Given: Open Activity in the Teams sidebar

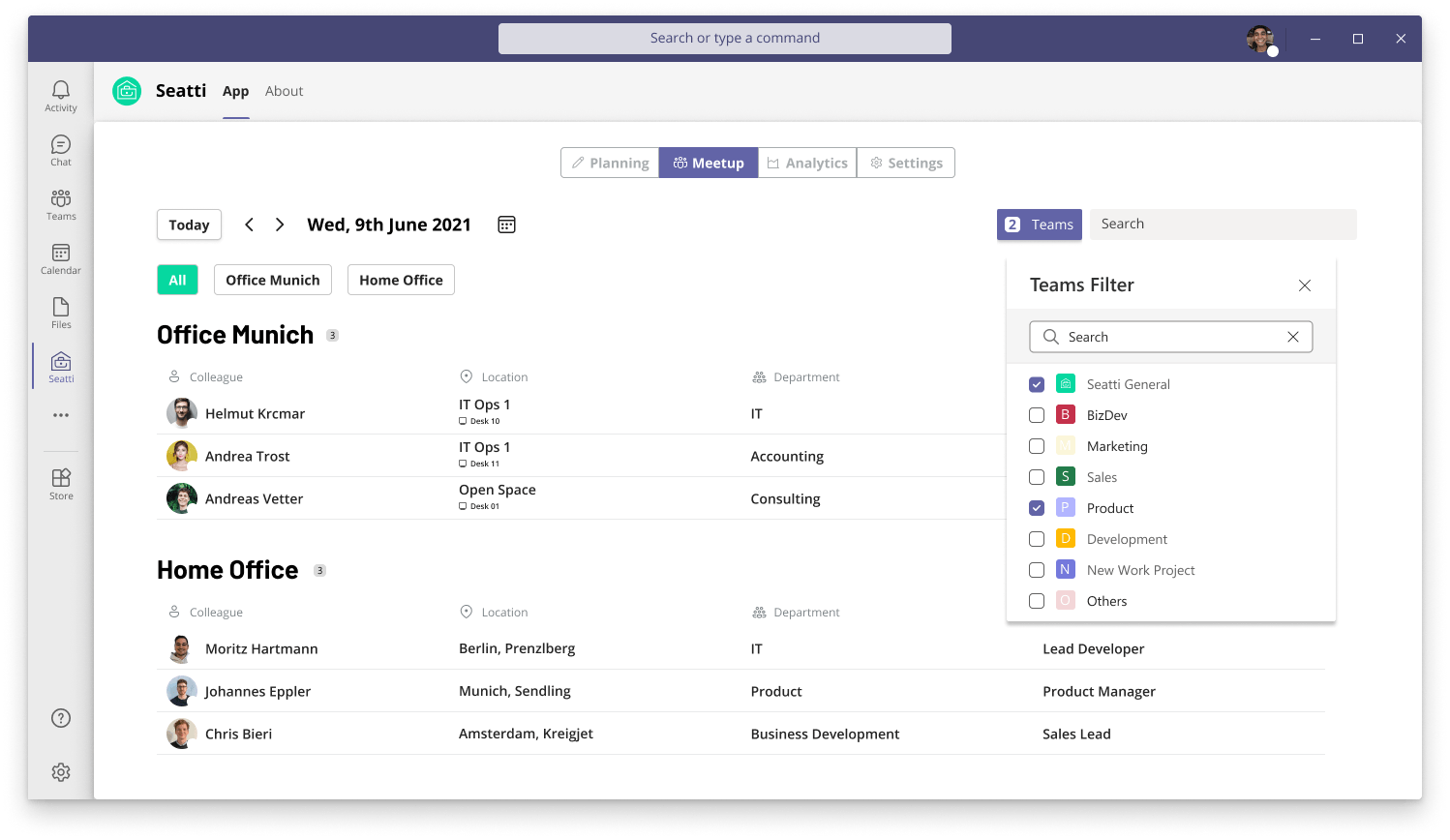Looking at the screenshot, I should [x=61, y=96].
